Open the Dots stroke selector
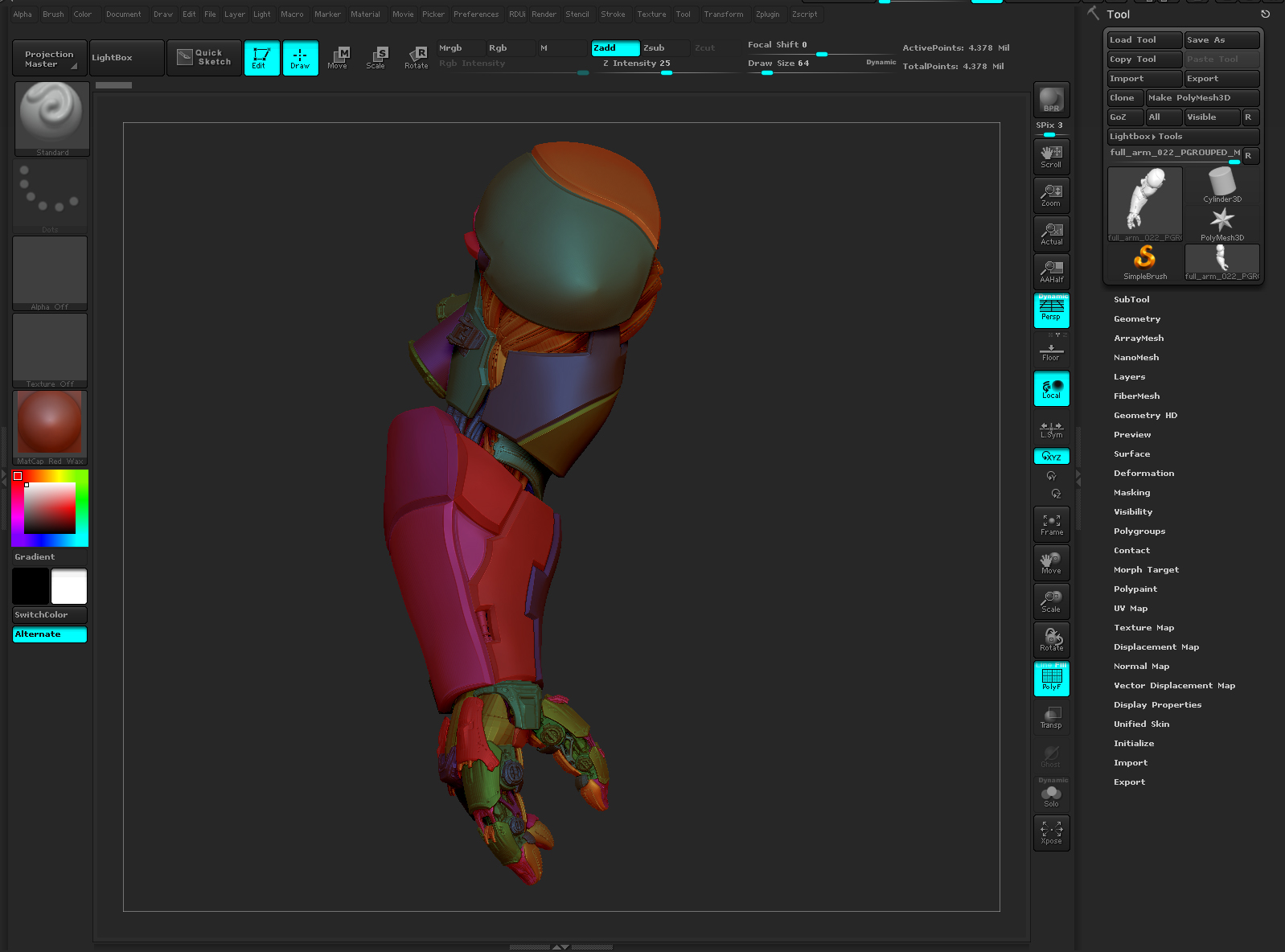The width and height of the screenshot is (1285, 952). click(50, 196)
